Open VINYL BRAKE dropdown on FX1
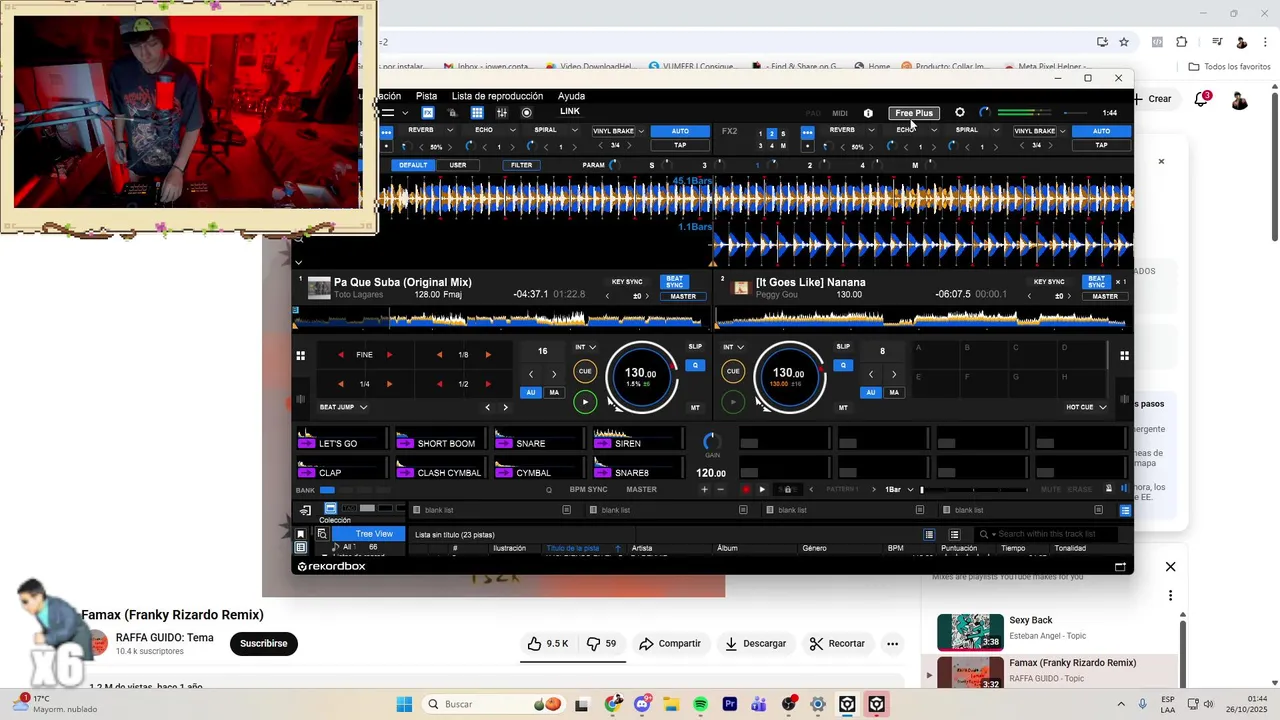The image size is (1280, 720). pos(641,131)
